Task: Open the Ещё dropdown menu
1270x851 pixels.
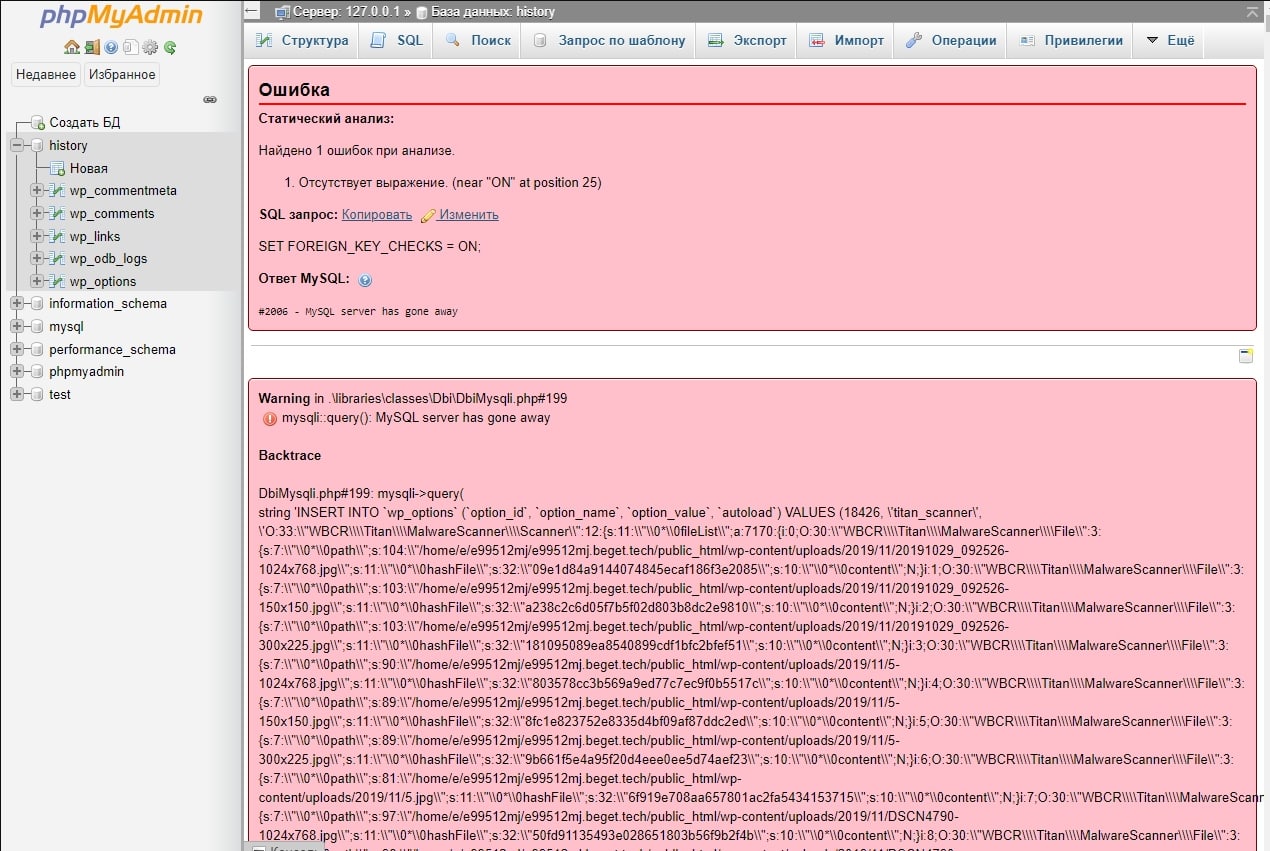Action: tap(1170, 40)
